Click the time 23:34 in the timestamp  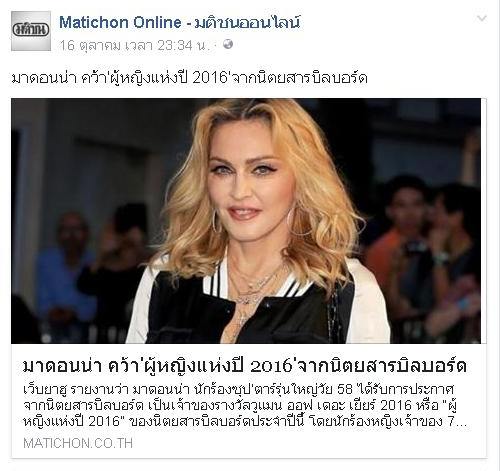175,45
